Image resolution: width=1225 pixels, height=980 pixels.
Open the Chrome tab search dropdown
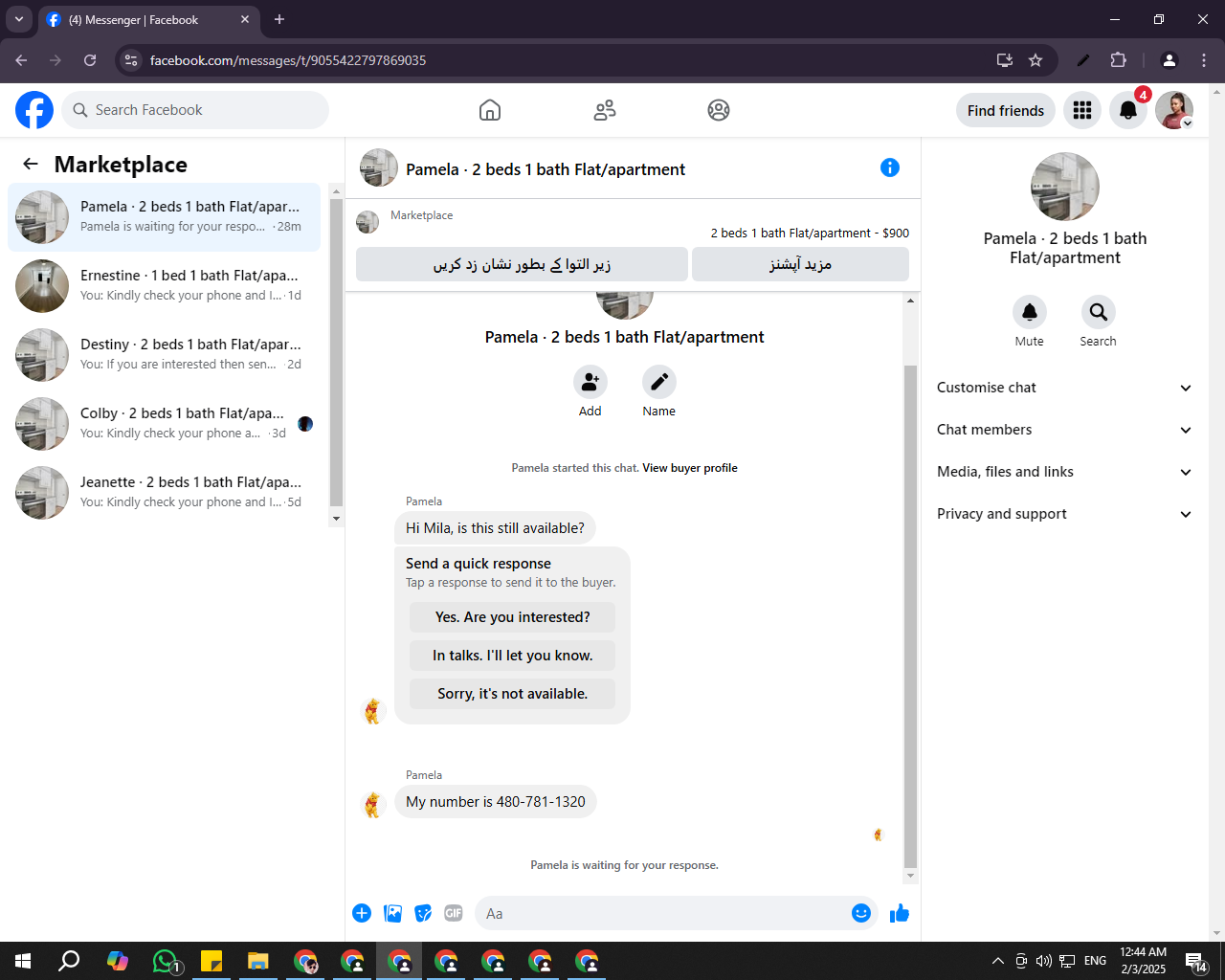[19, 19]
